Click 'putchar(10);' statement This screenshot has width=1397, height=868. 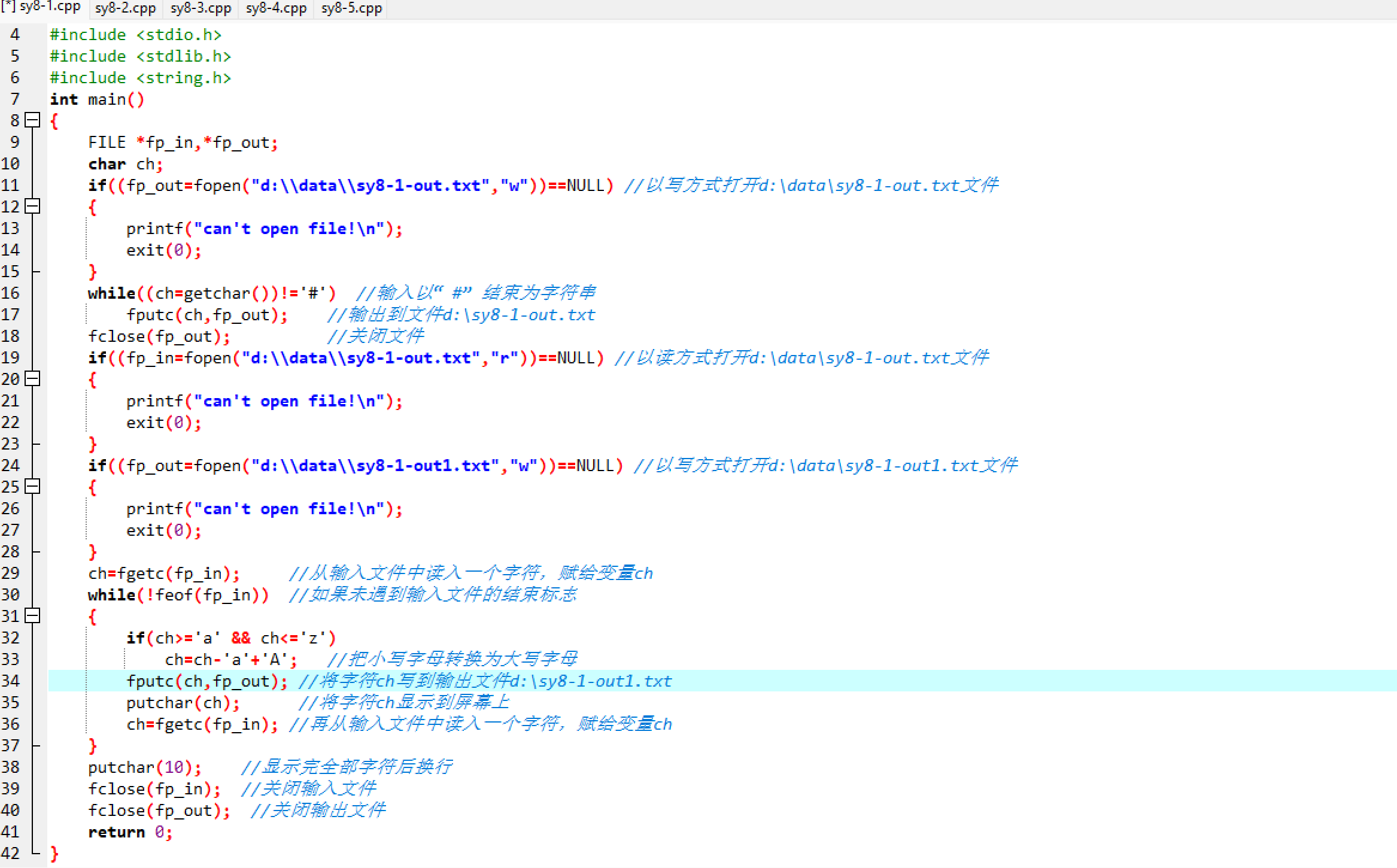(x=145, y=767)
